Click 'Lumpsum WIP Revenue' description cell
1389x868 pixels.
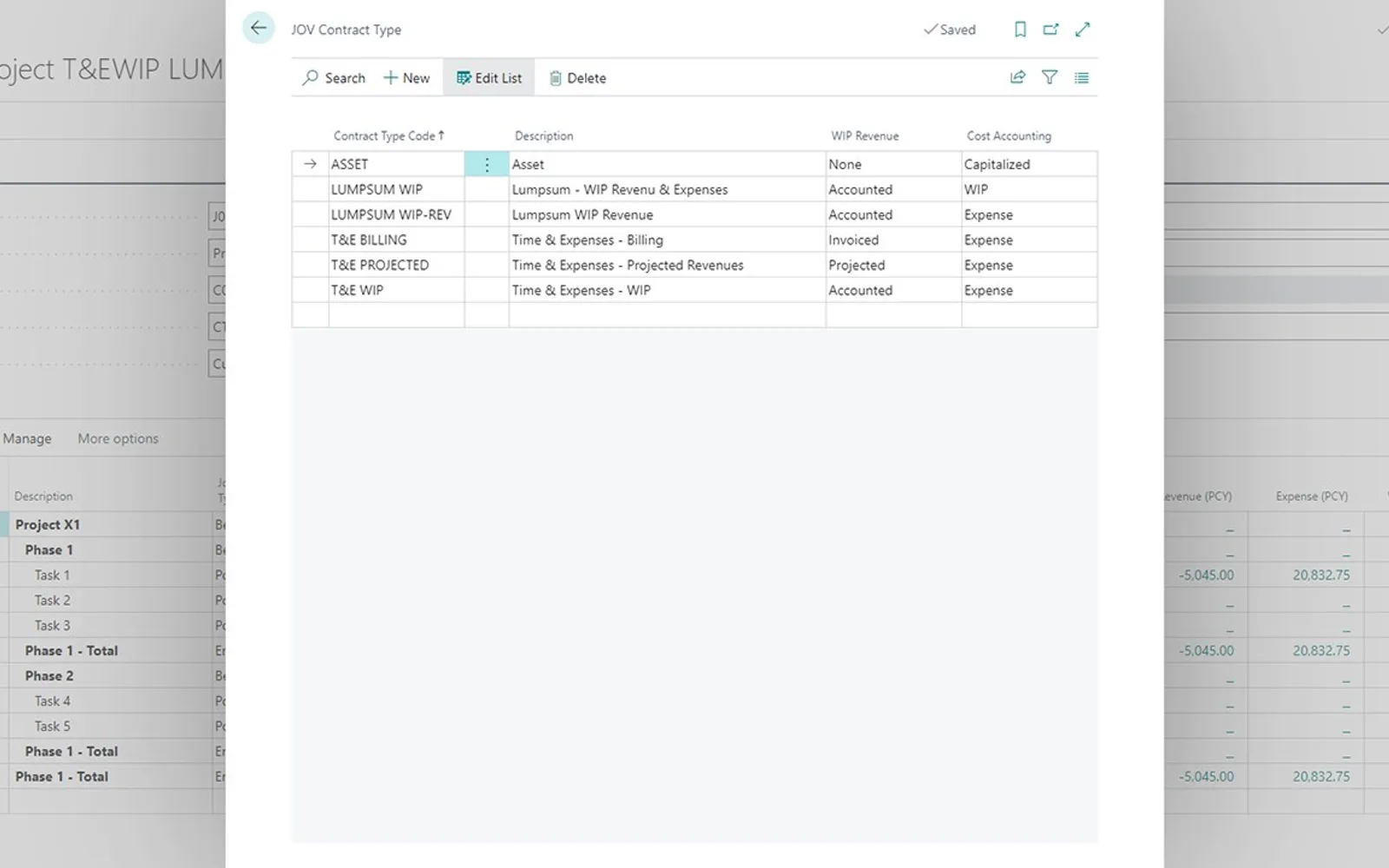point(667,214)
